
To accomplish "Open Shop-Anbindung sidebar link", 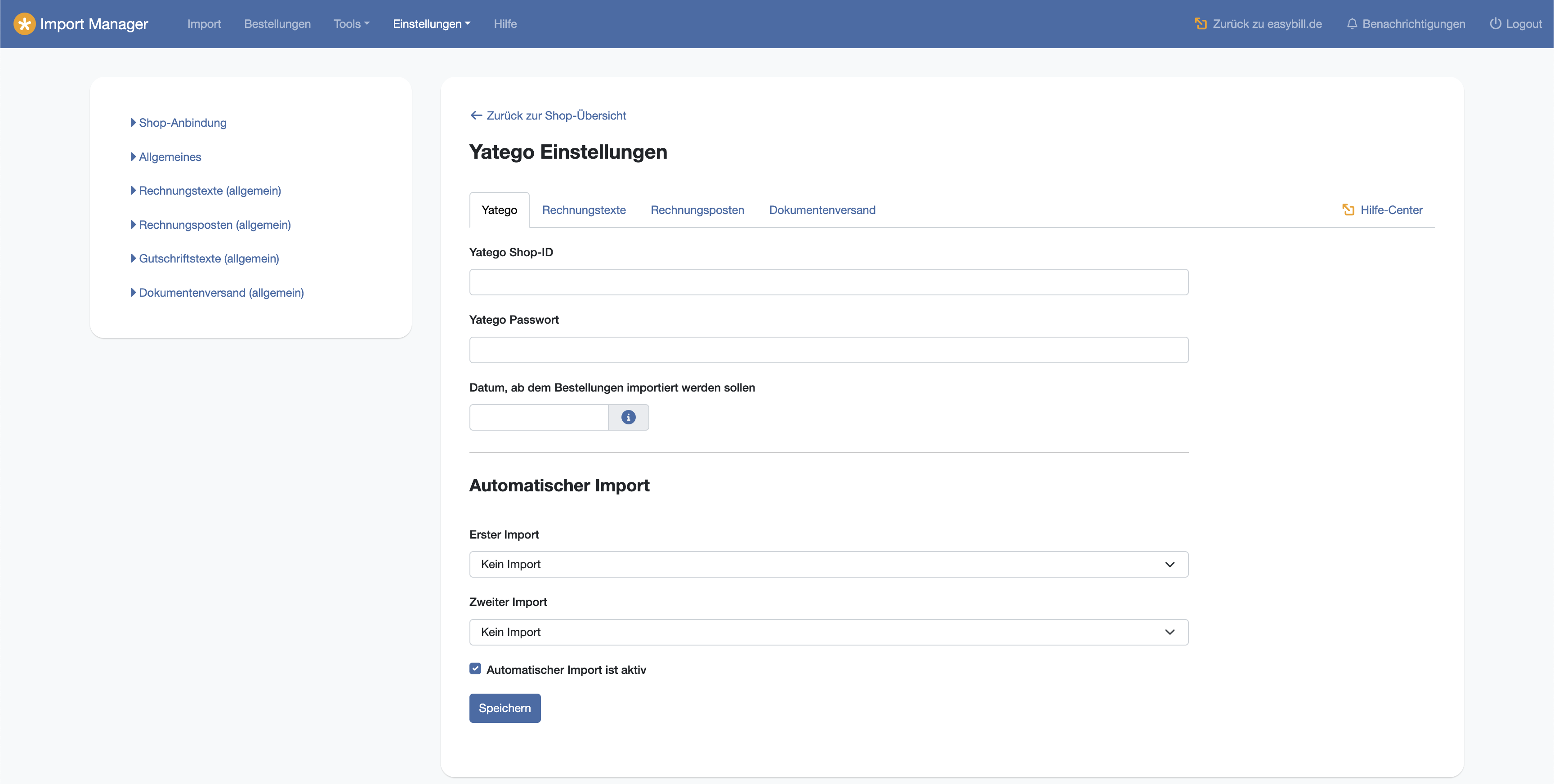I will (183, 122).
